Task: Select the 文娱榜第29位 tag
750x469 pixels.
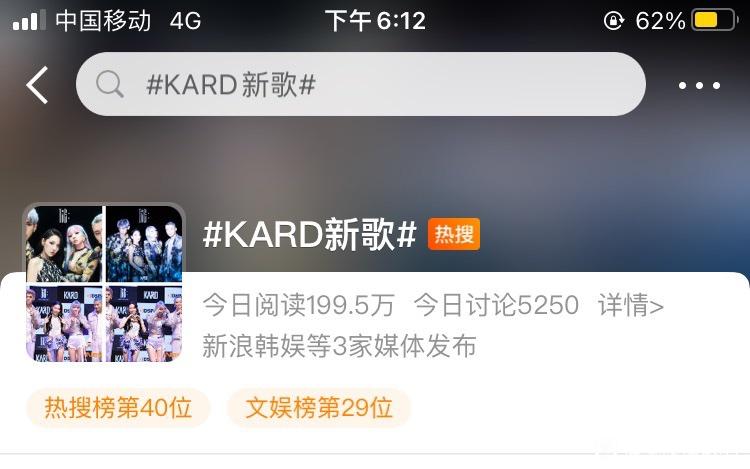Action: click(319, 408)
